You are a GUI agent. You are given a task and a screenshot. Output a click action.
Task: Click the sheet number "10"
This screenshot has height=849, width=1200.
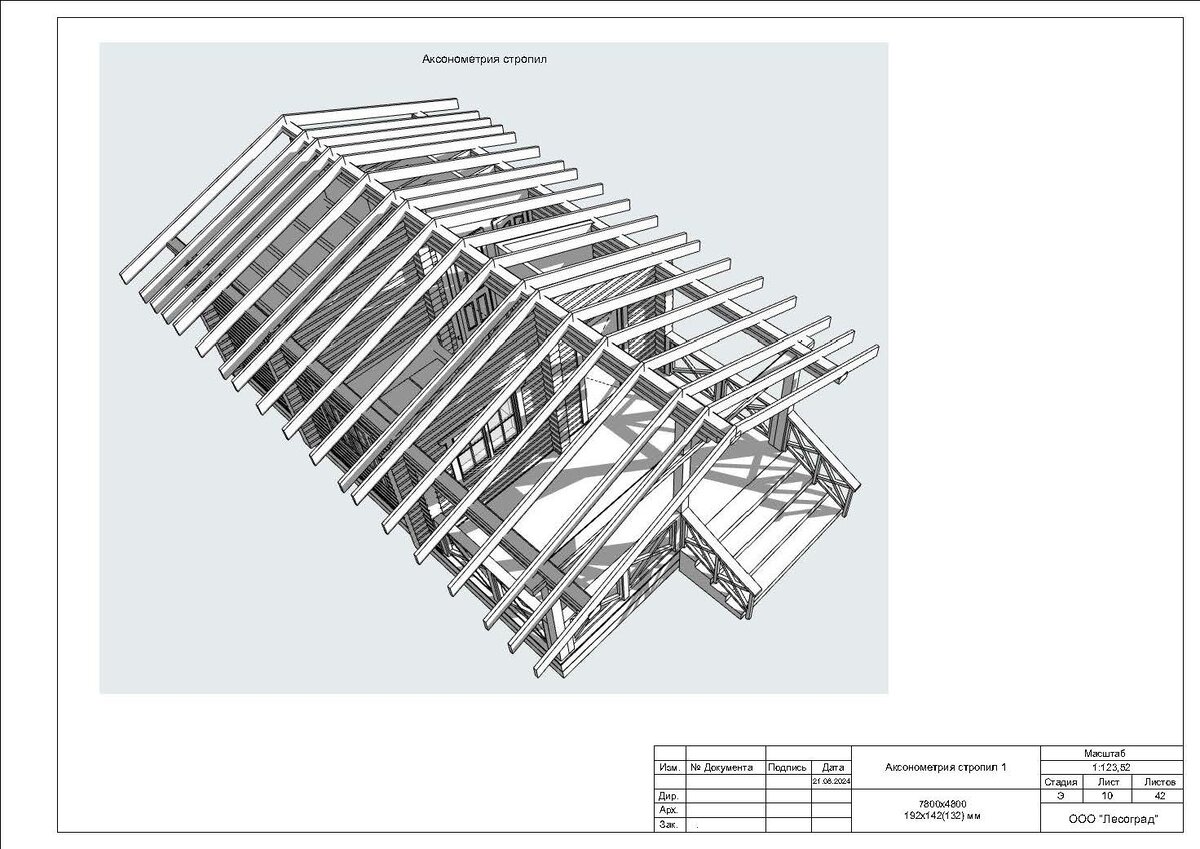pyautogui.click(x=1109, y=796)
